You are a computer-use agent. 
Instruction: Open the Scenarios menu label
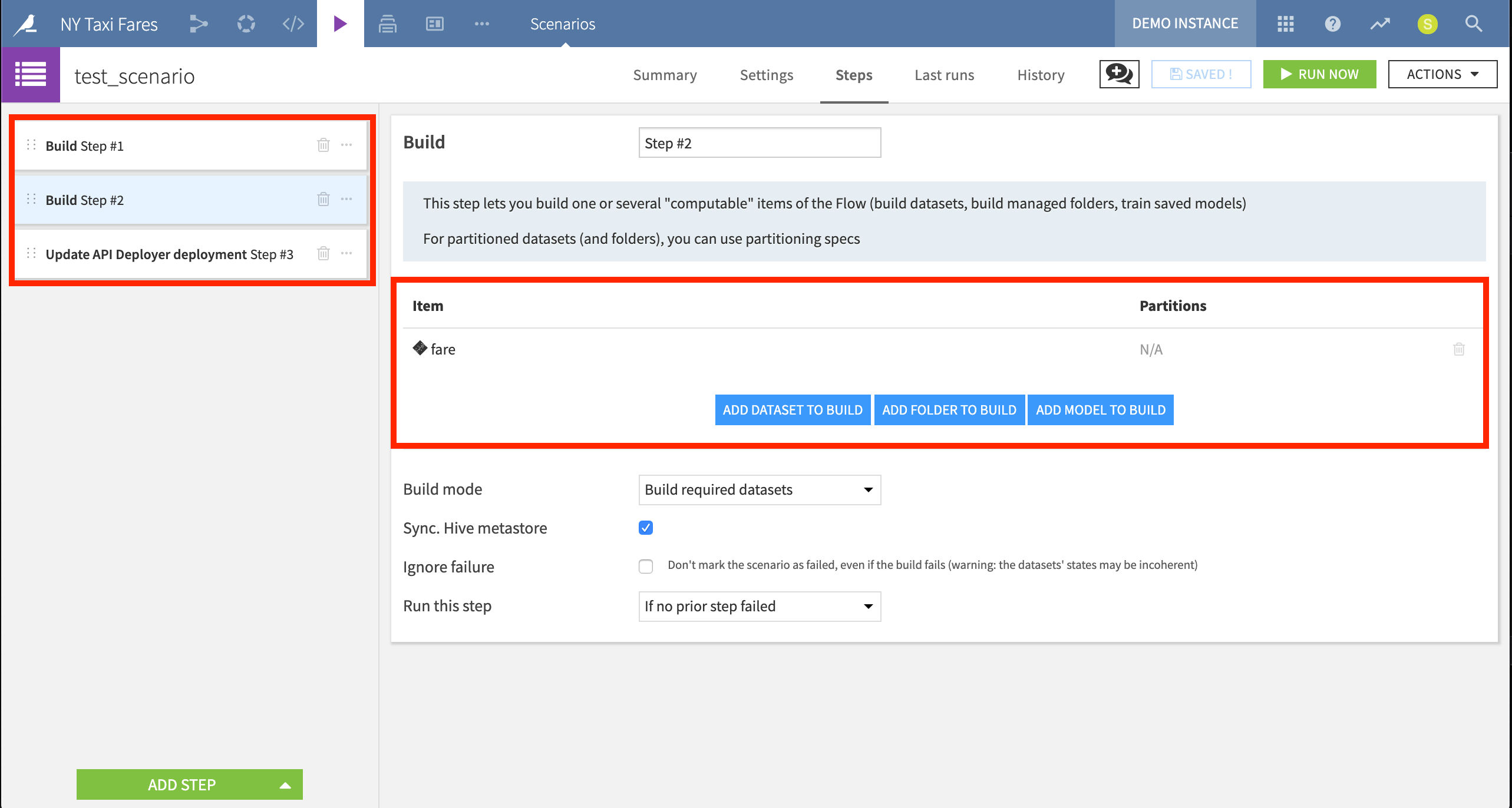tap(563, 24)
